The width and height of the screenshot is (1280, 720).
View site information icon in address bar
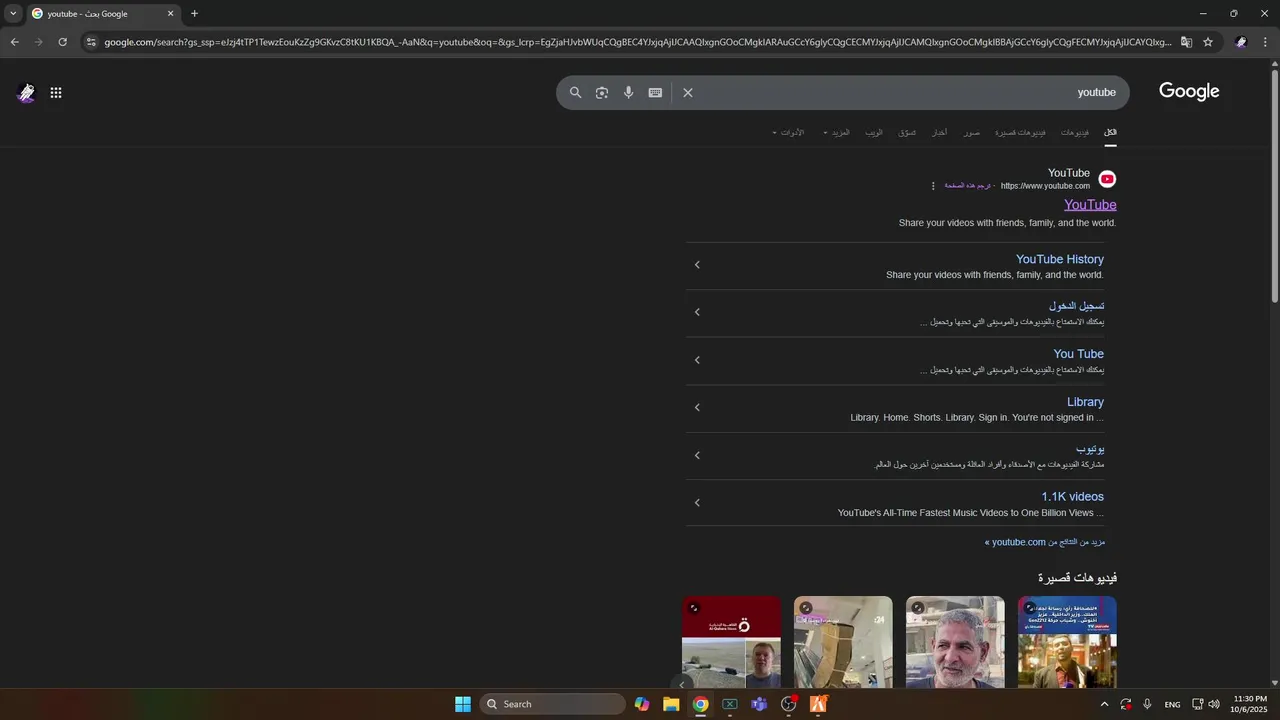coord(91,42)
